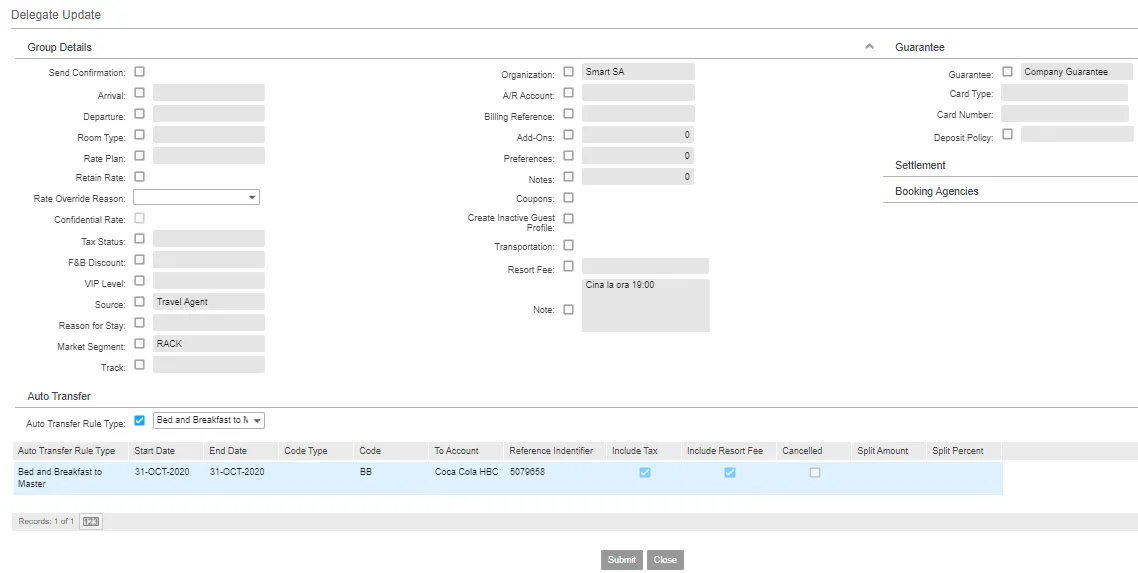Viewport: 1138px width, 573px height.
Task: Click the Organization field showing Smart SA
Action: click(638, 72)
